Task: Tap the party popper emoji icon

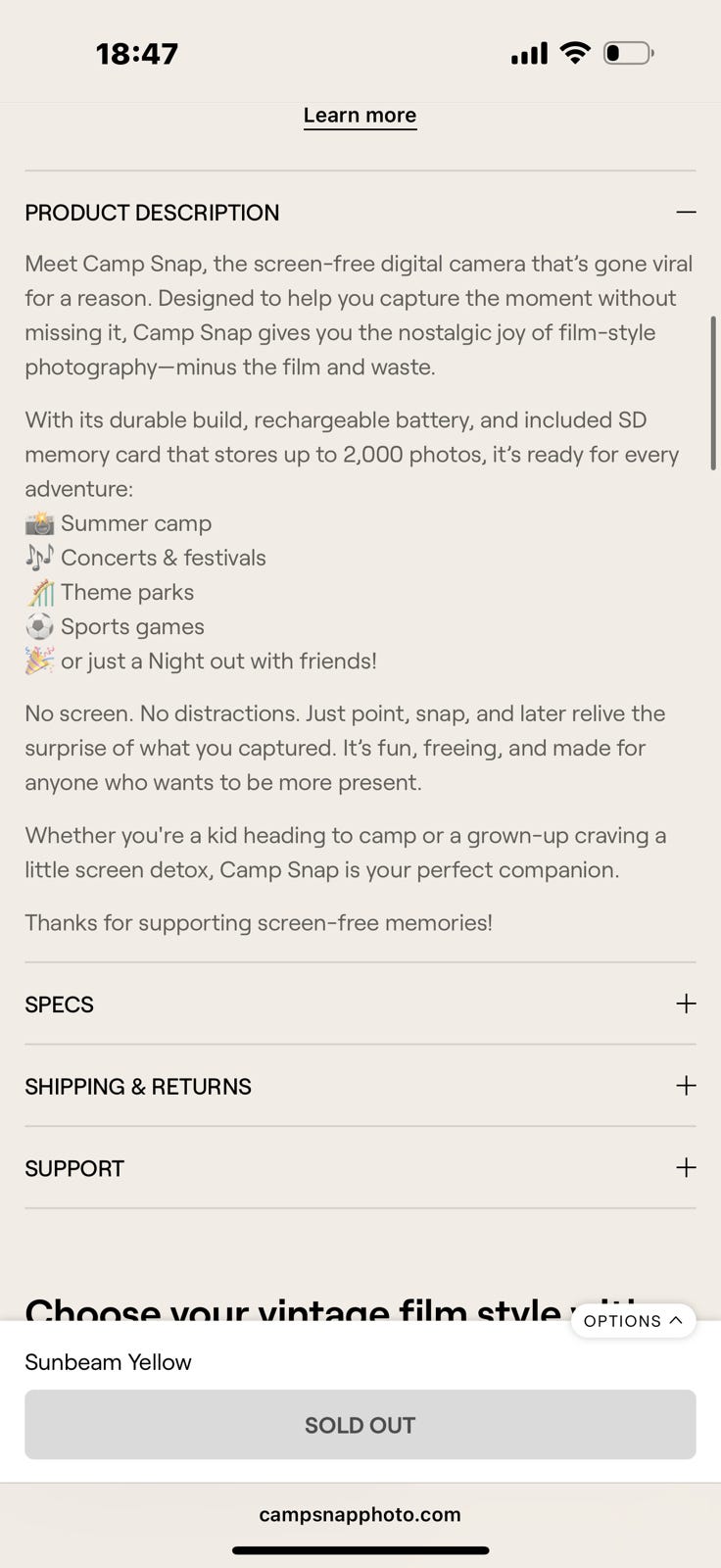Action: 39,661
